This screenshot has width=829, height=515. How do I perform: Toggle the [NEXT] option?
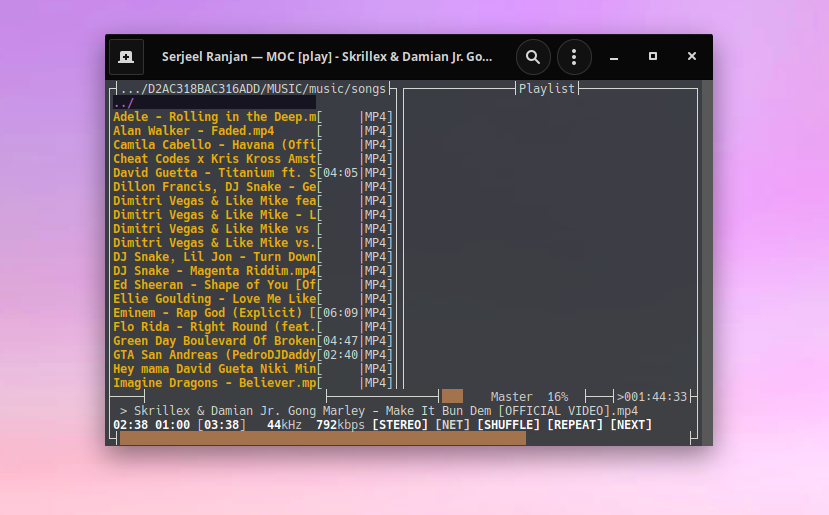coord(631,425)
